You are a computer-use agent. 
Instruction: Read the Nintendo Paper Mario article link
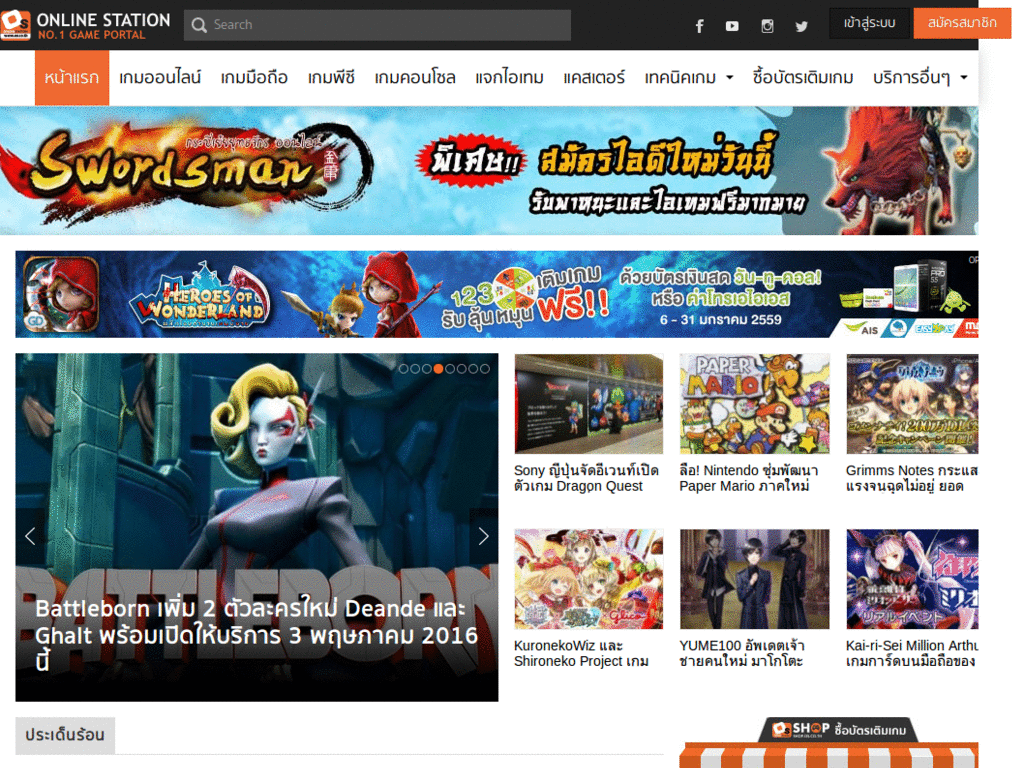(748, 478)
